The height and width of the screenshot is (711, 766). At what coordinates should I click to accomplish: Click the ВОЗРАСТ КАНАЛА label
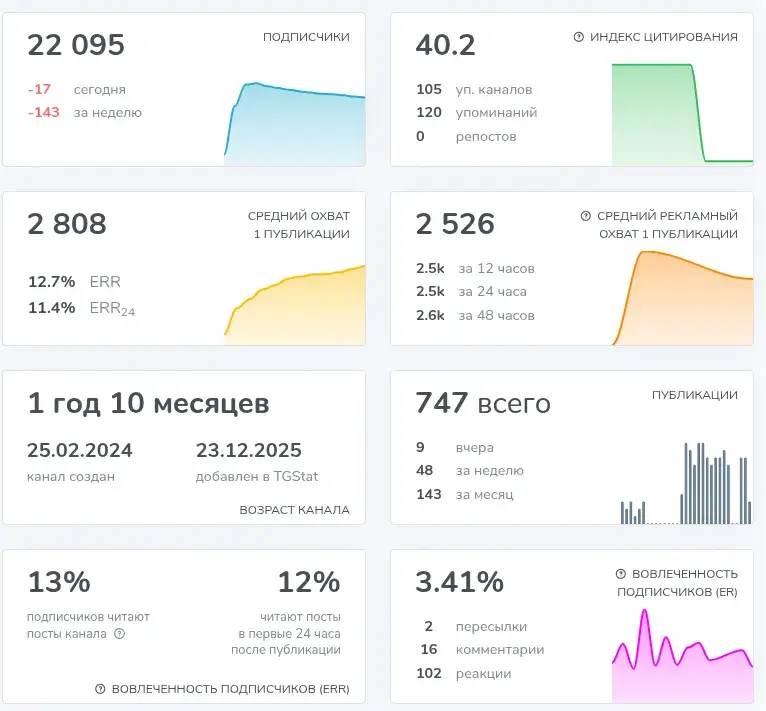[x=295, y=510]
